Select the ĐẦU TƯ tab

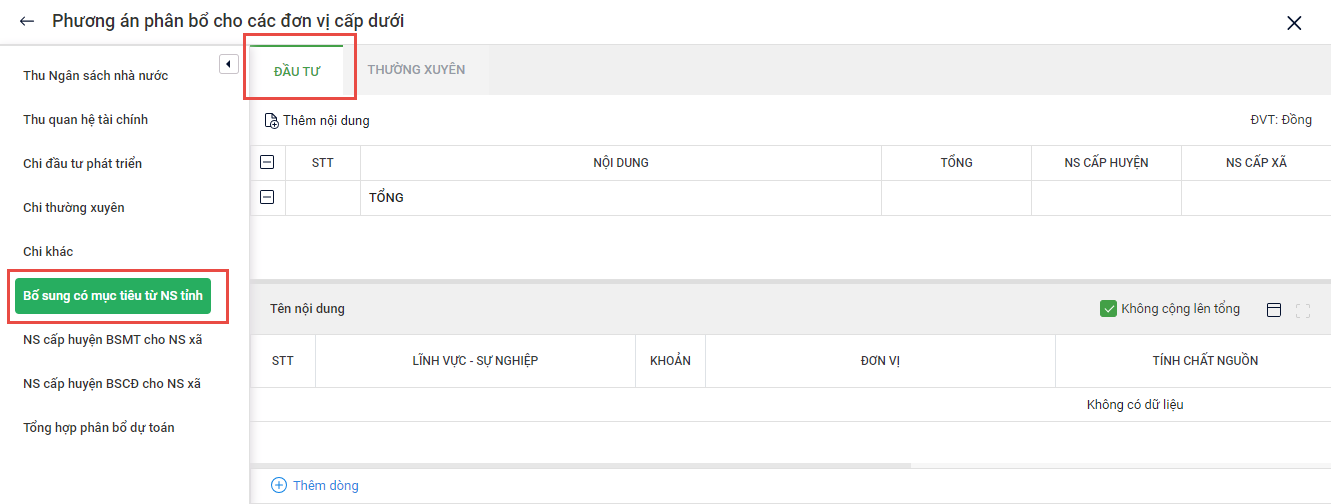(x=297, y=71)
